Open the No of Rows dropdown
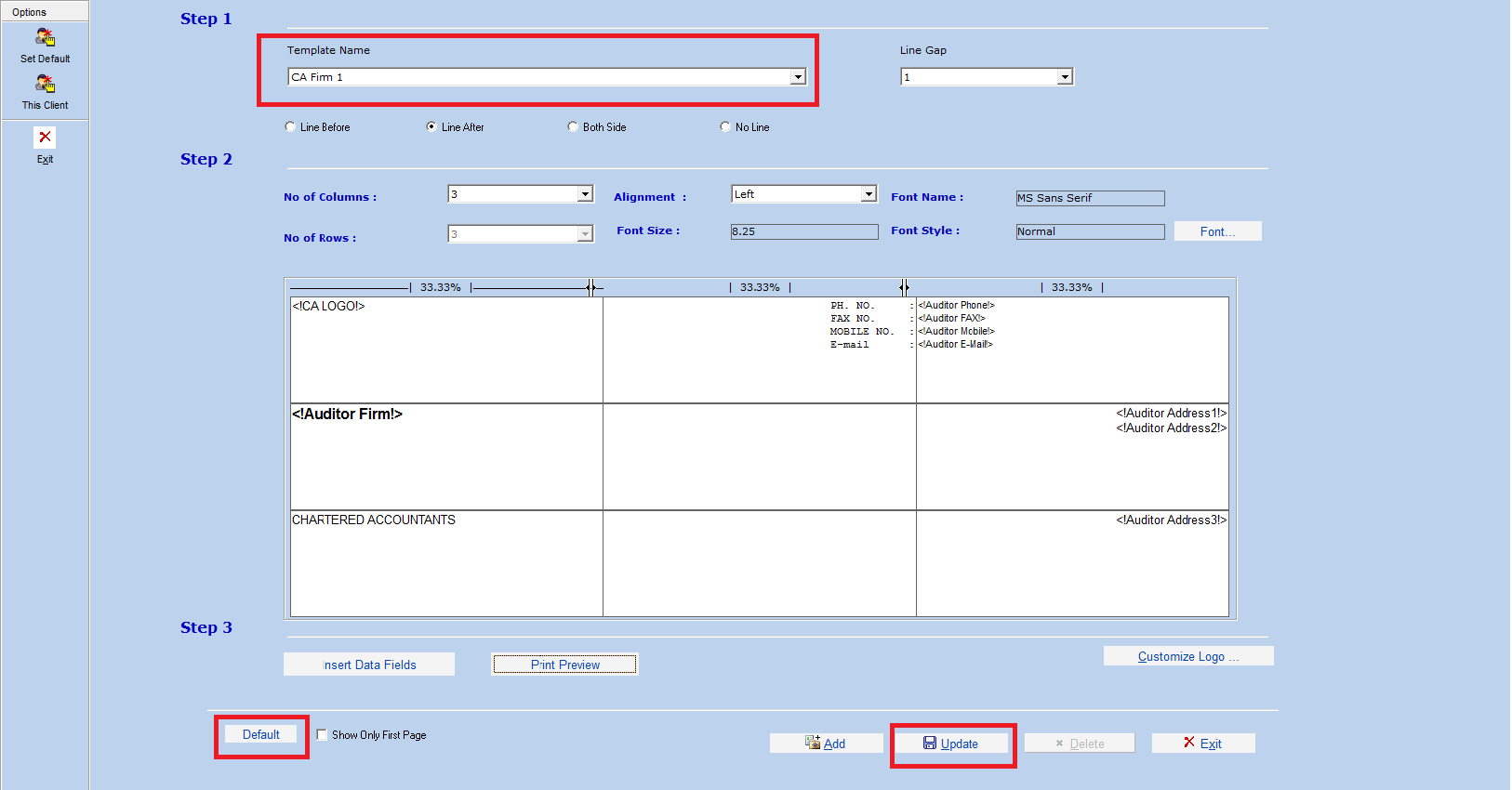The height and width of the screenshot is (790, 1512). click(585, 234)
